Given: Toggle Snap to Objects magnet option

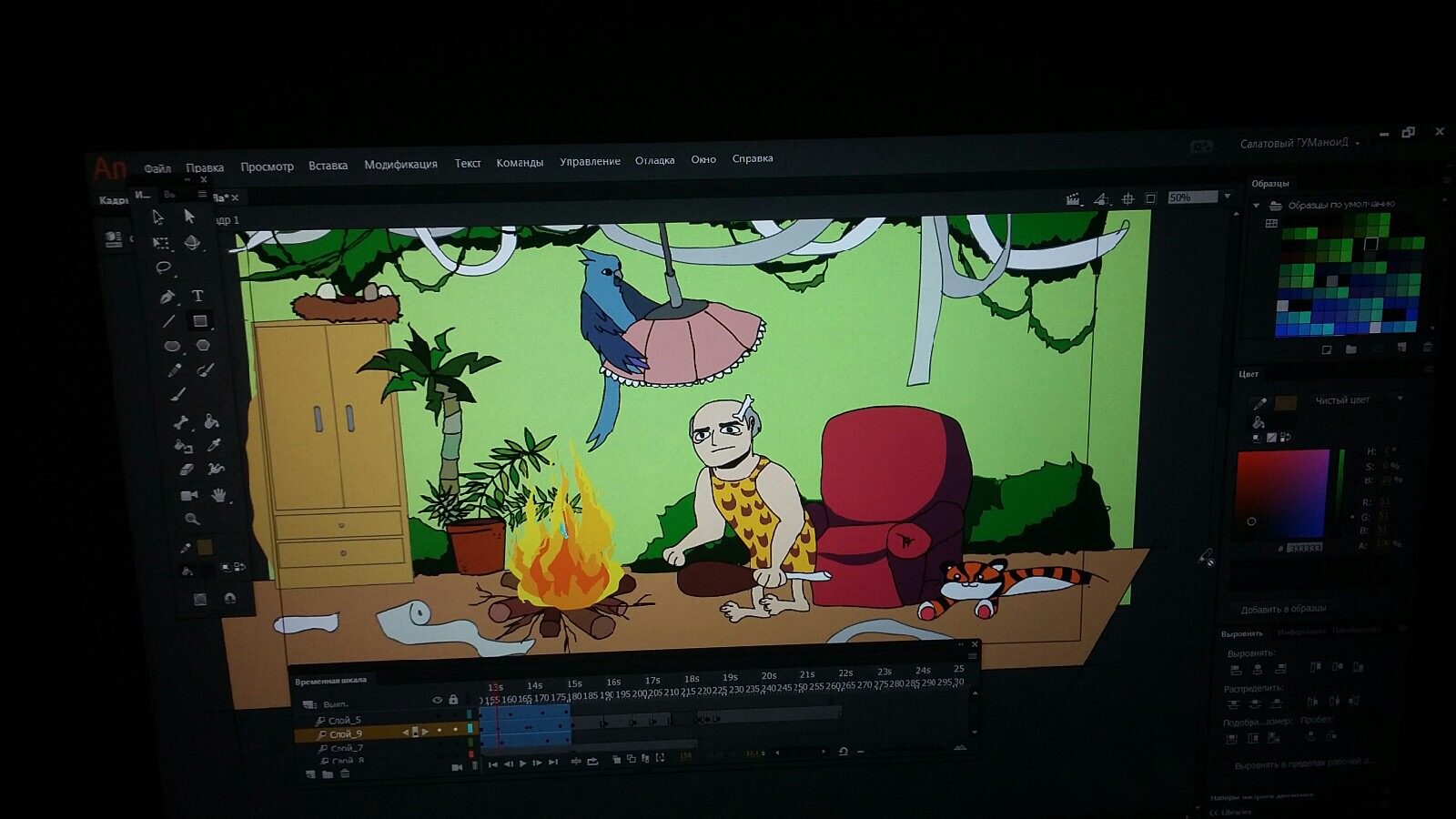Looking at the screenshot, I should 230,598.
